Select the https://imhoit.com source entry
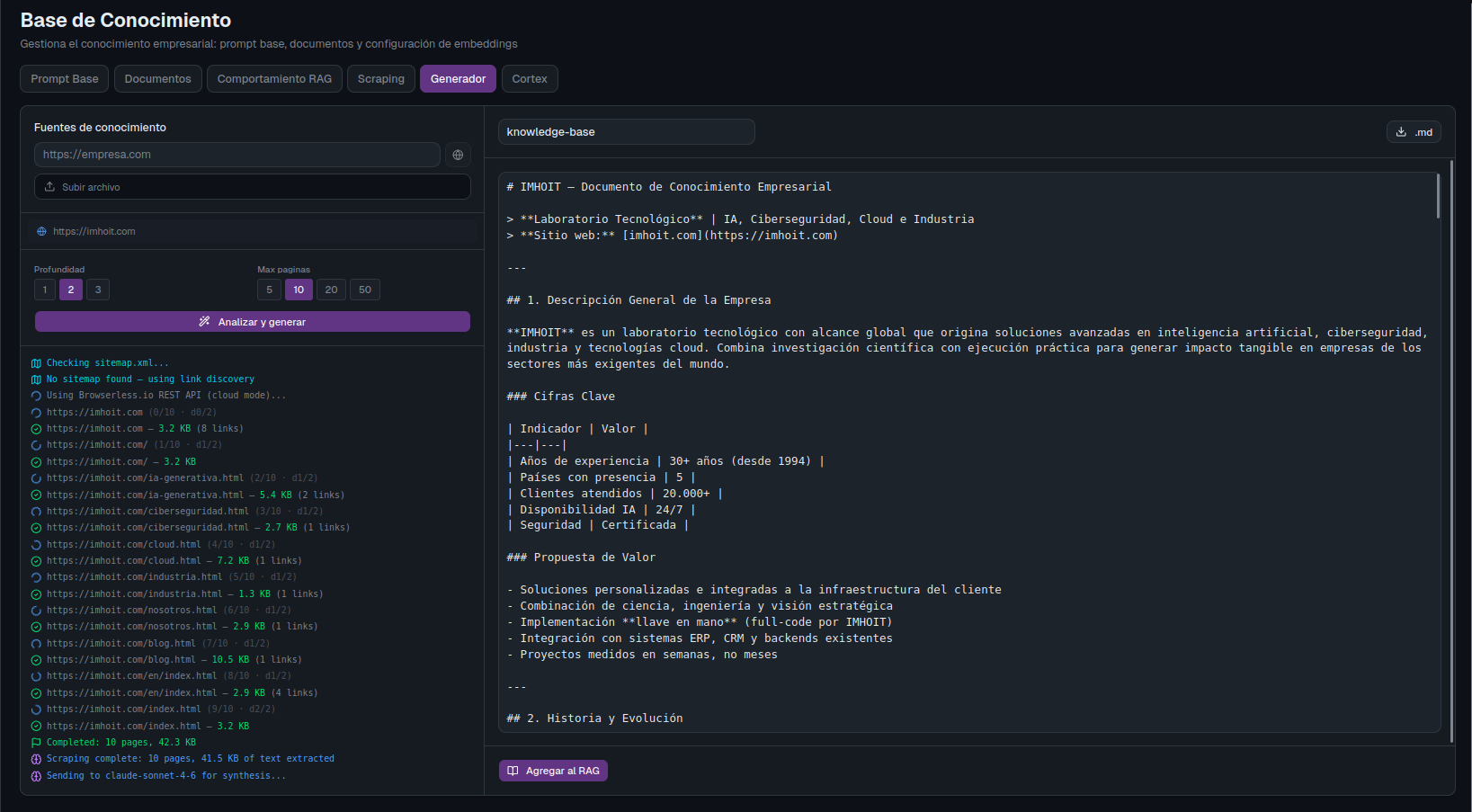 (x=253, y=231)
